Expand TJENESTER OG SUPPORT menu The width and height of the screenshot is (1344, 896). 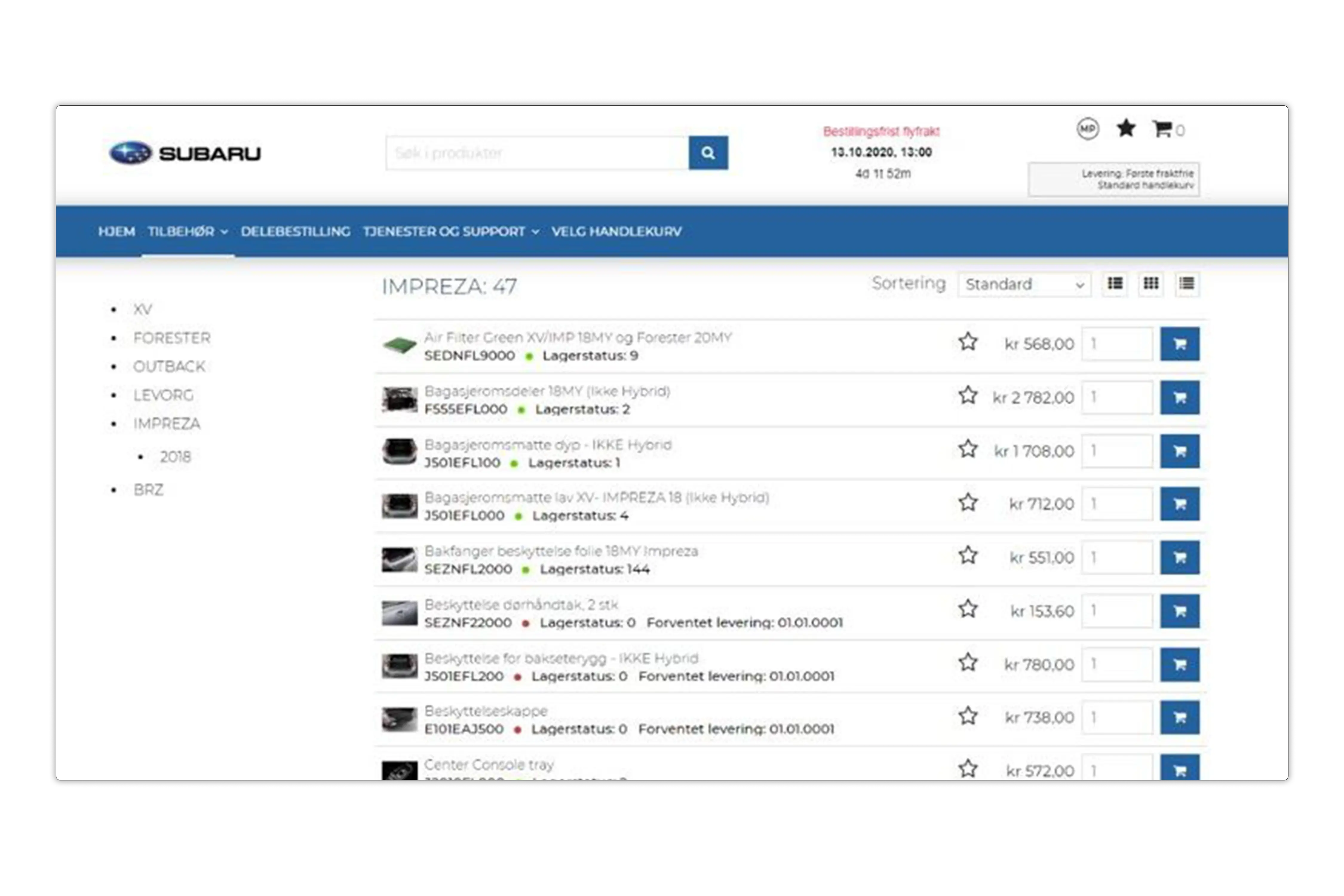click(x=451, y=231)
